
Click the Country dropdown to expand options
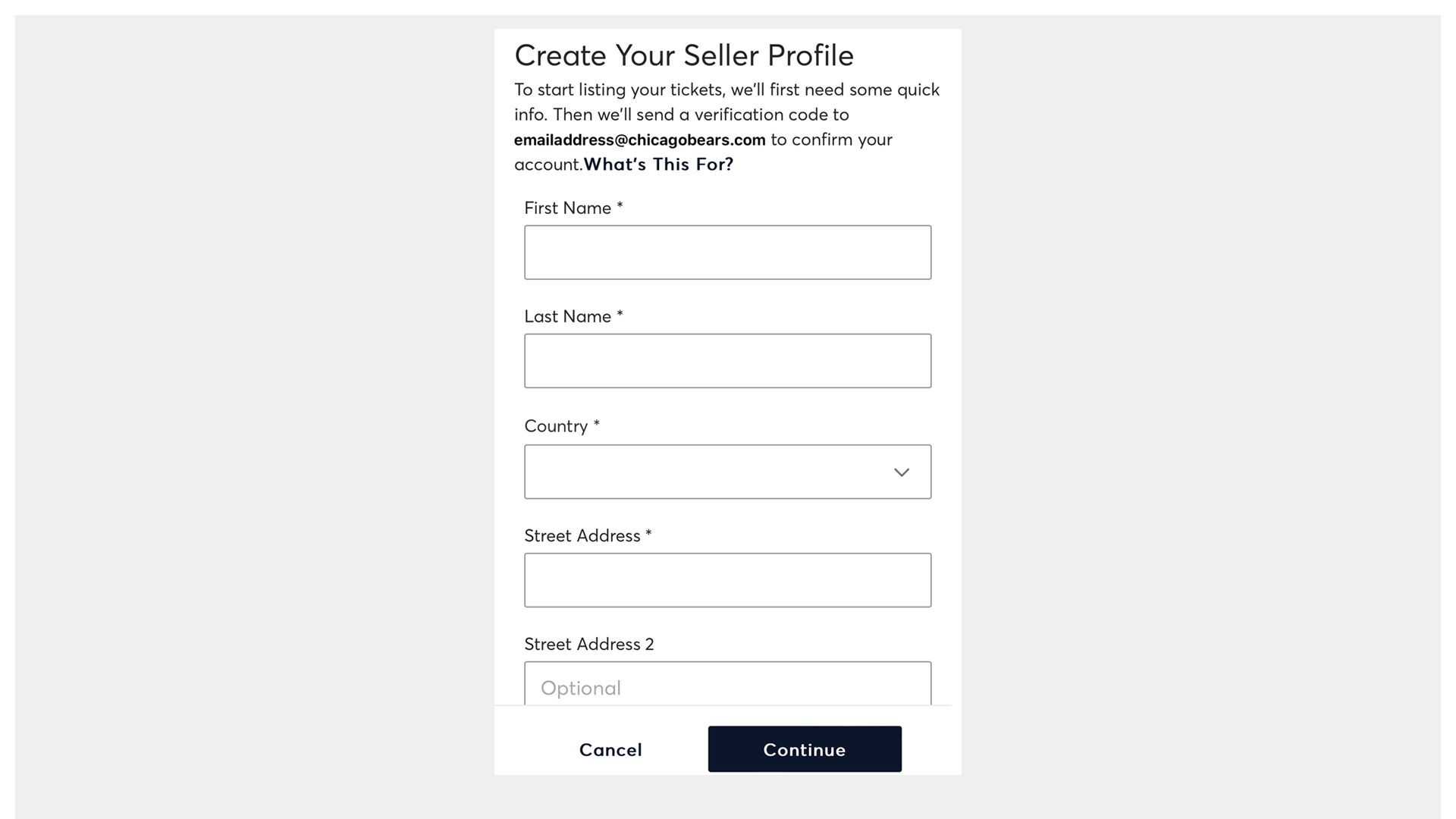click(728, 471)
